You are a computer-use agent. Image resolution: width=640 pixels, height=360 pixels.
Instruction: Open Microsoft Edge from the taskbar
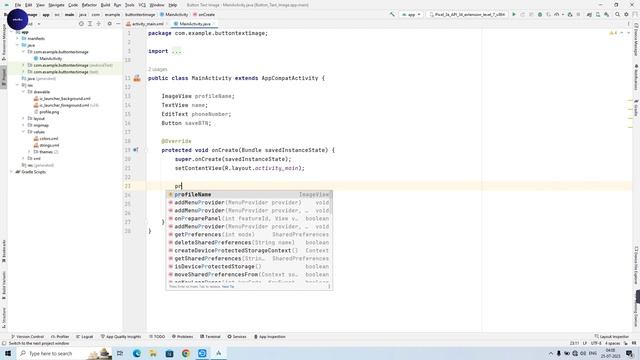136,353
